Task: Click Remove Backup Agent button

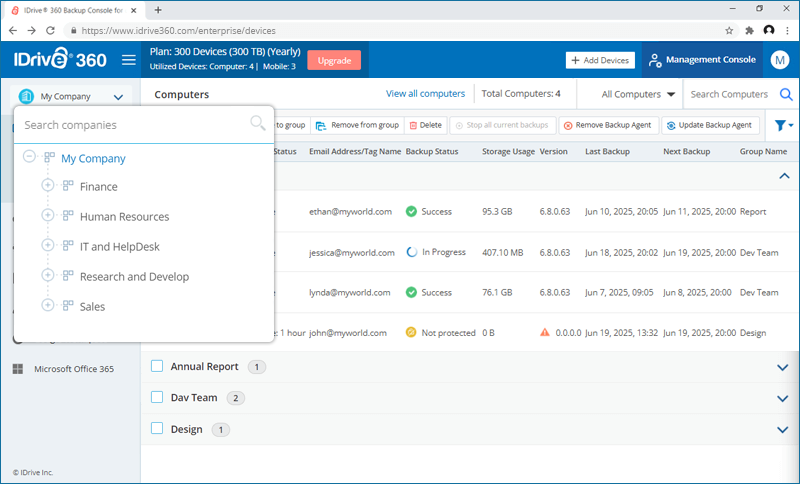Action: [608, 125]
